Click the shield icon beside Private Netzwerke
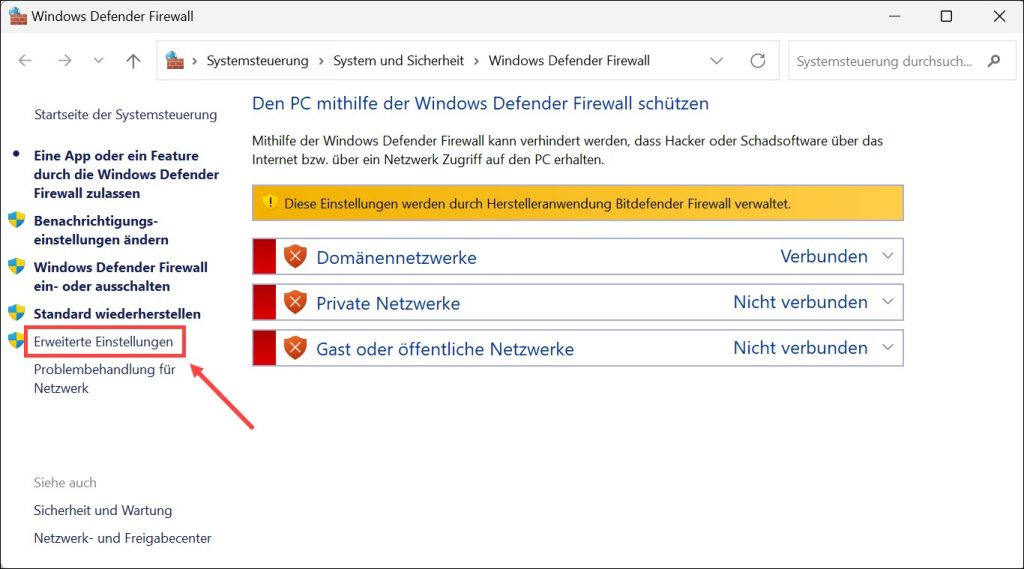The height and width of the screenshot is (569, 1024). (295, 302)
